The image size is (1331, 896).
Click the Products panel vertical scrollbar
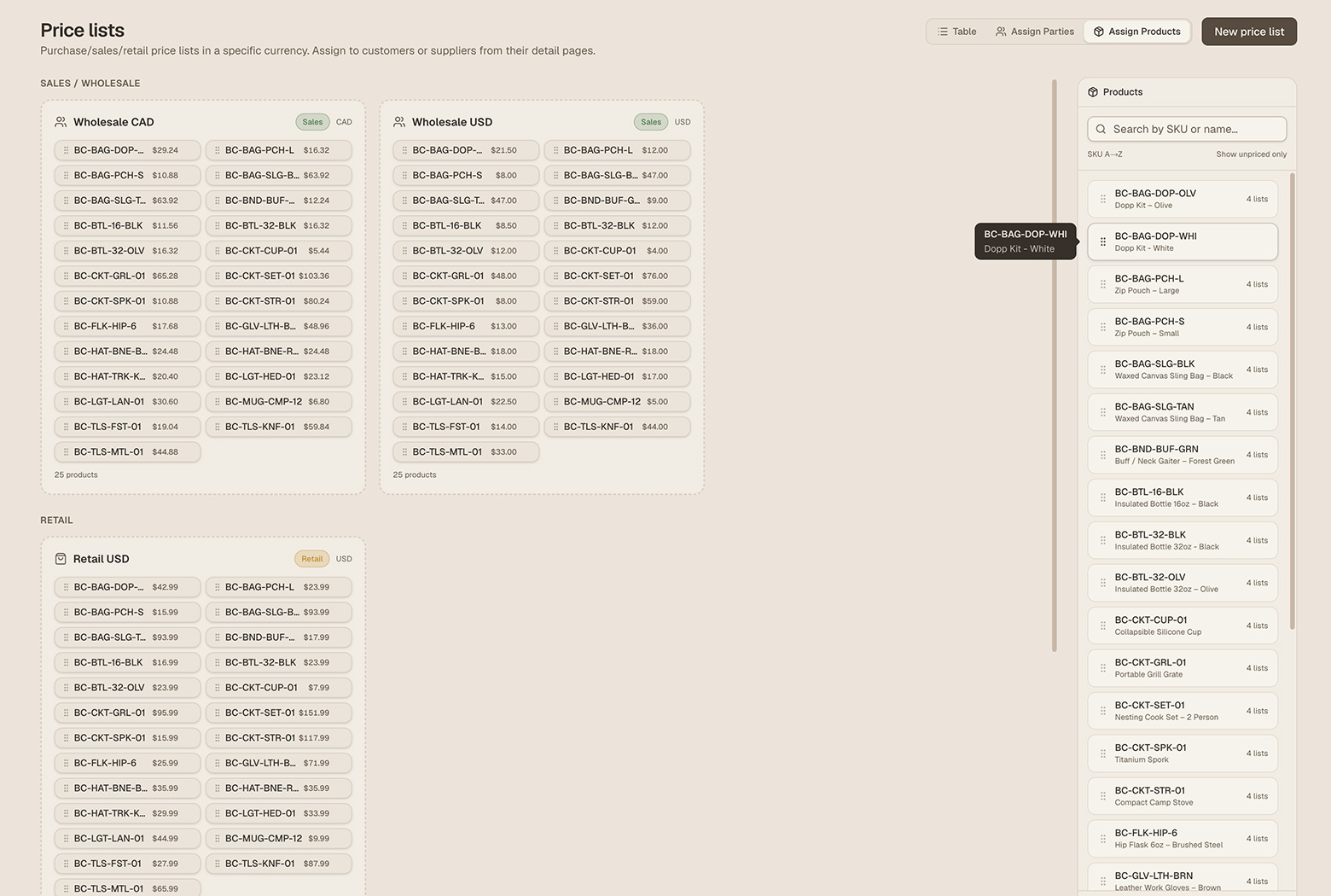click(1293, 401)
